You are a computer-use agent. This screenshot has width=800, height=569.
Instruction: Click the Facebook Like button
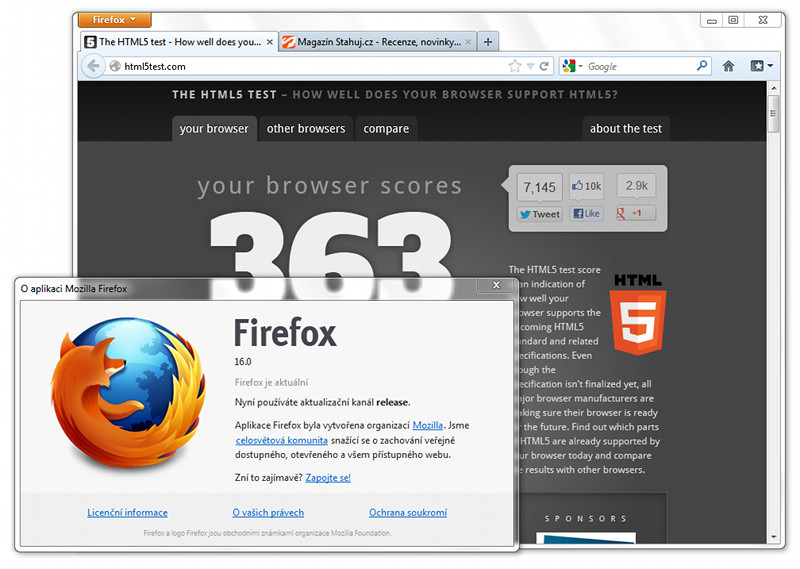click(587, 213)
